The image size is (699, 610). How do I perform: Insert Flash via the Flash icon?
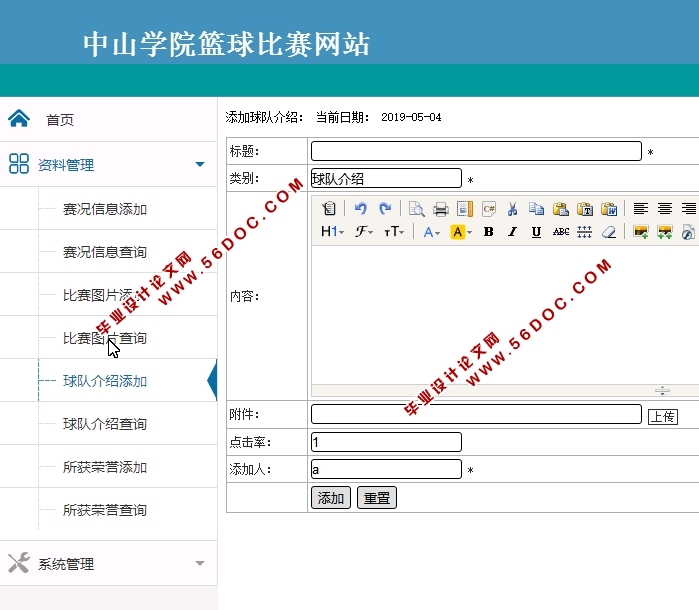point(688,232)
